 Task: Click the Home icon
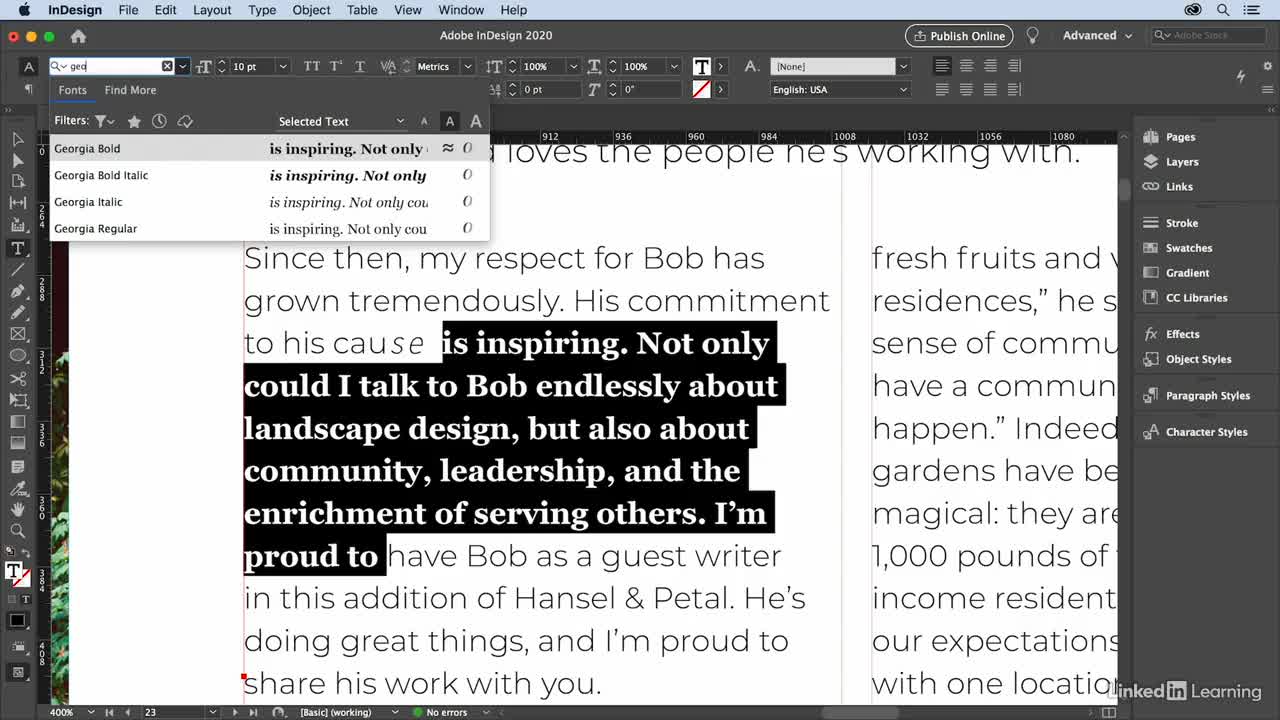78,36
